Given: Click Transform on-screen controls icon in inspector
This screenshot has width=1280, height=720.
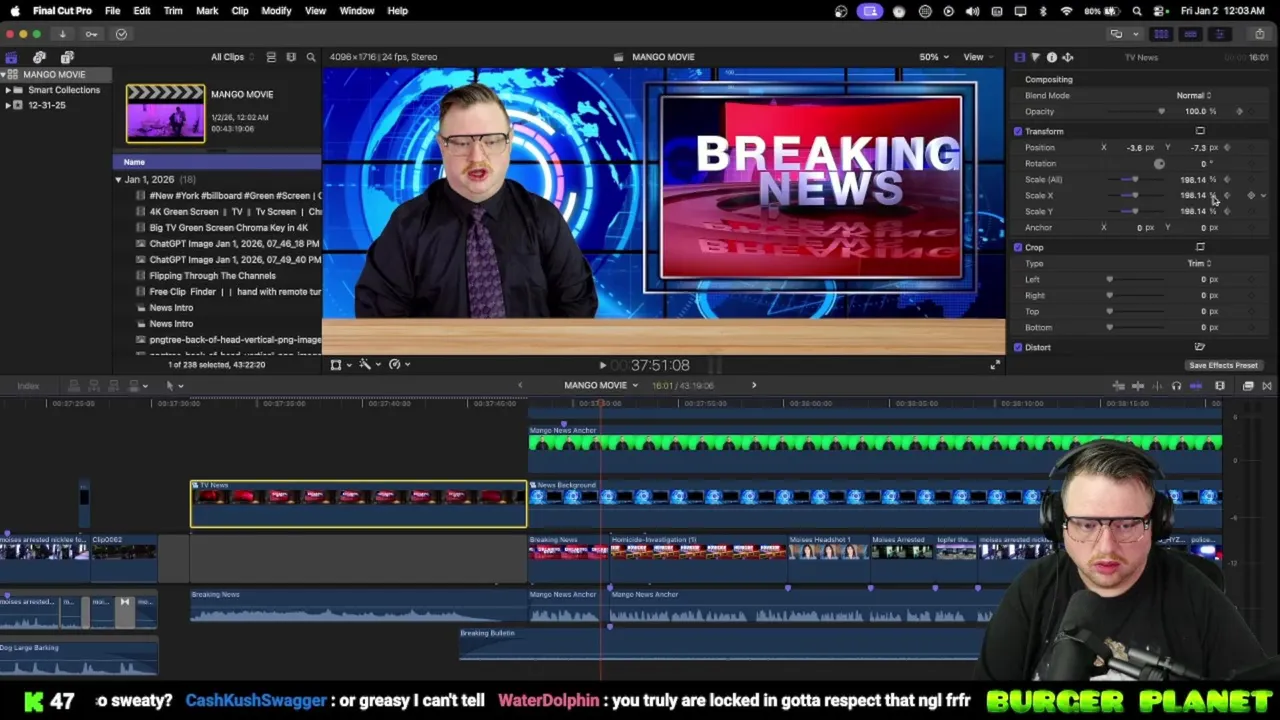Looking at the screenshot, I should point(1200,131).
